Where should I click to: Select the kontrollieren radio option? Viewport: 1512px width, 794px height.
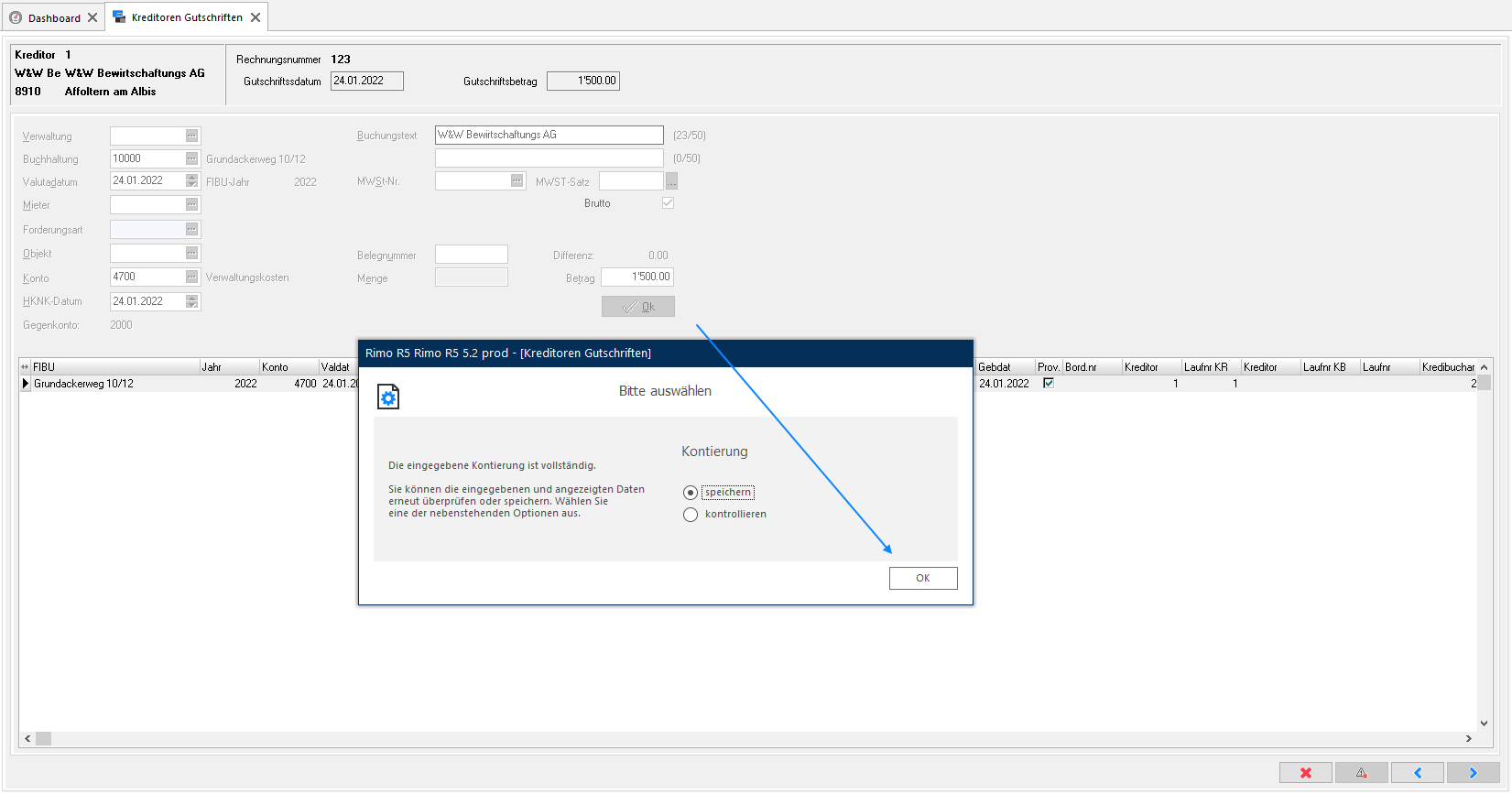(691, 515)
